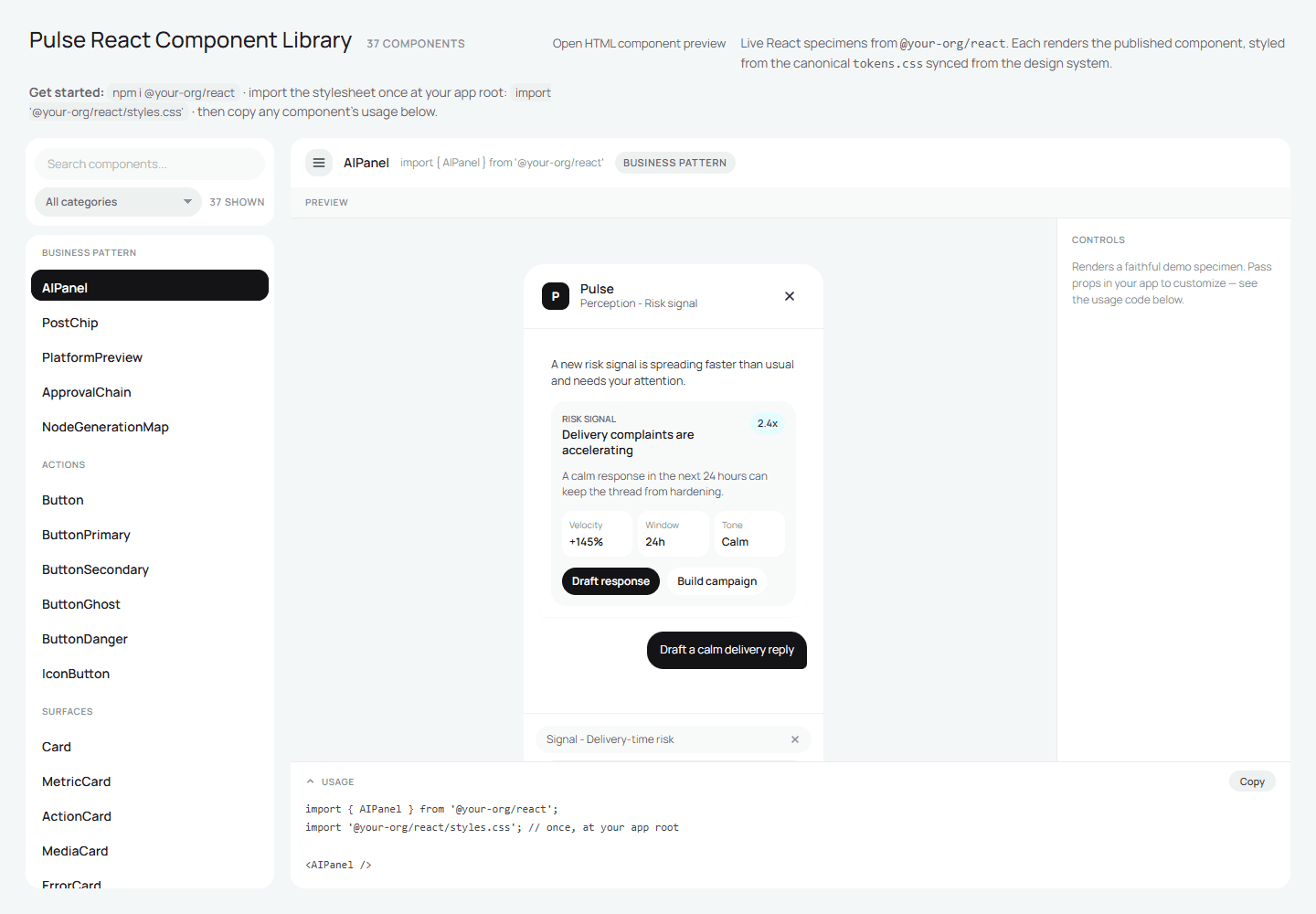
Task: Select the Button component
Action: tap(150, 500)
